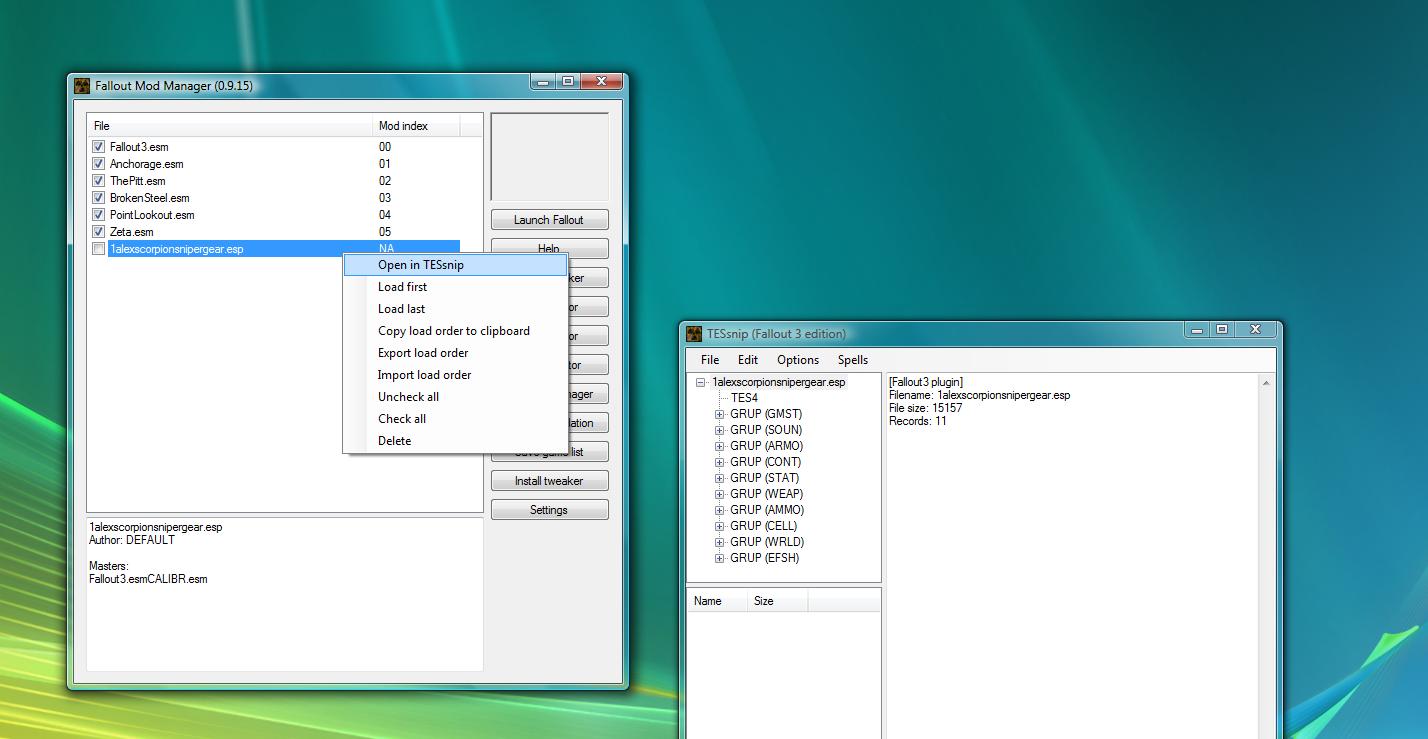This screenshot has width=1428, height=739.
Task: Expand the GRUP (CELL) node
Action: coord(719,526)
